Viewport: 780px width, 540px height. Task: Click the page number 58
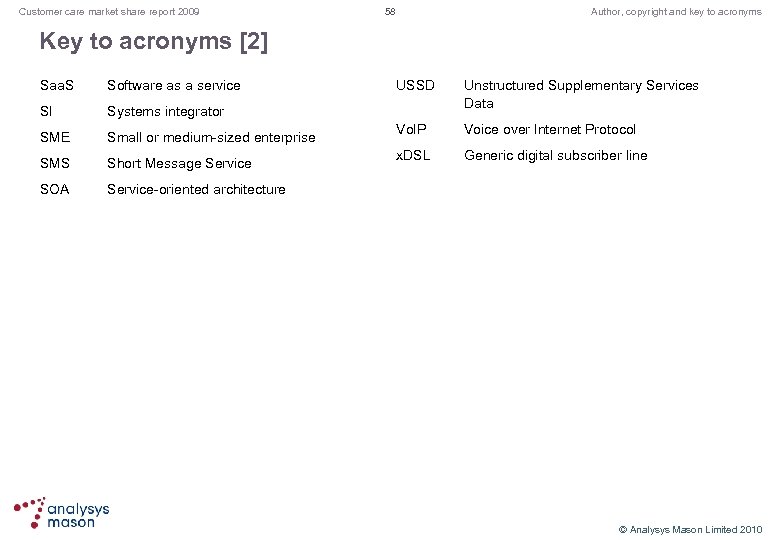(390, 11)
